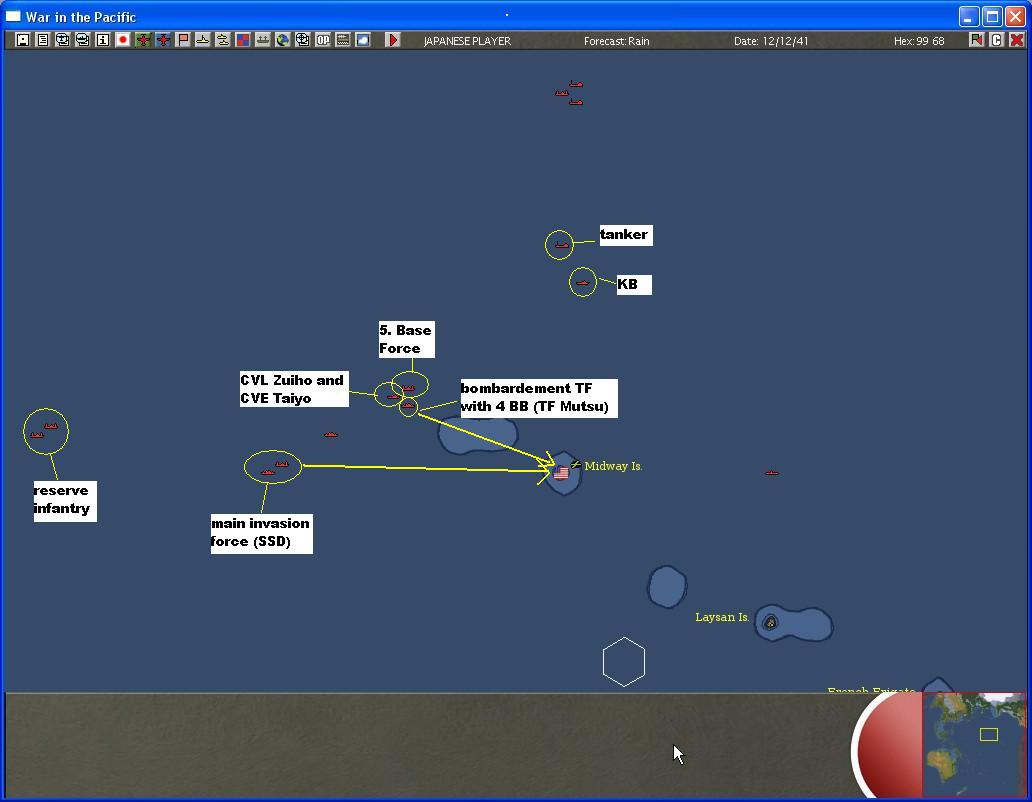Maximize the War in the Pacific window
Screen dimensions: 1032x802
993,16
